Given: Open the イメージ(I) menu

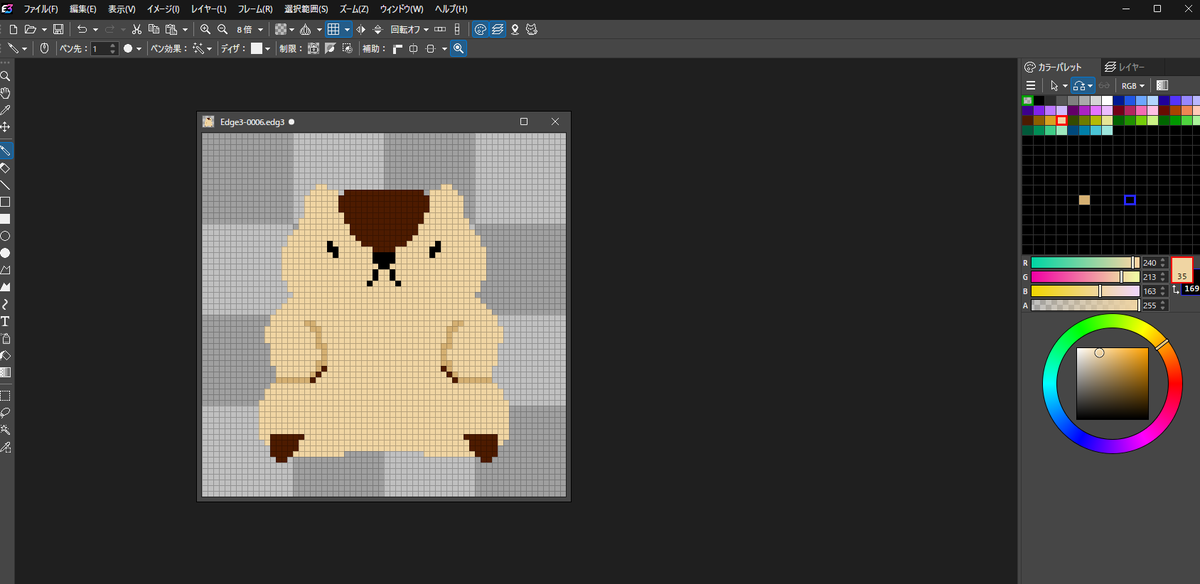Looking at the screenshot, I should [162, 8].
